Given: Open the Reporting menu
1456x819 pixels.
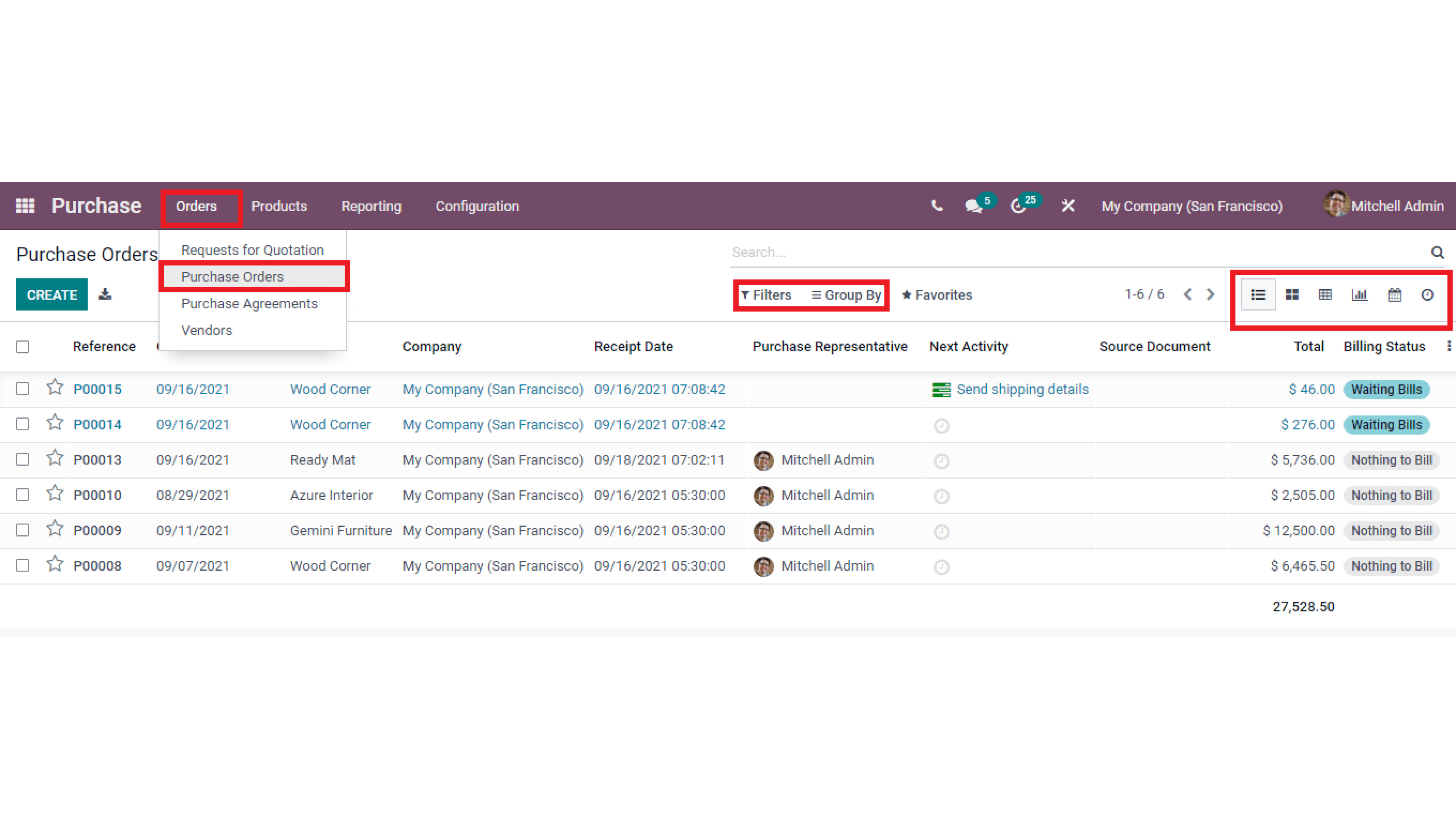Looking at the screenshot, I should pyautogui.click(x=371, y=206).
